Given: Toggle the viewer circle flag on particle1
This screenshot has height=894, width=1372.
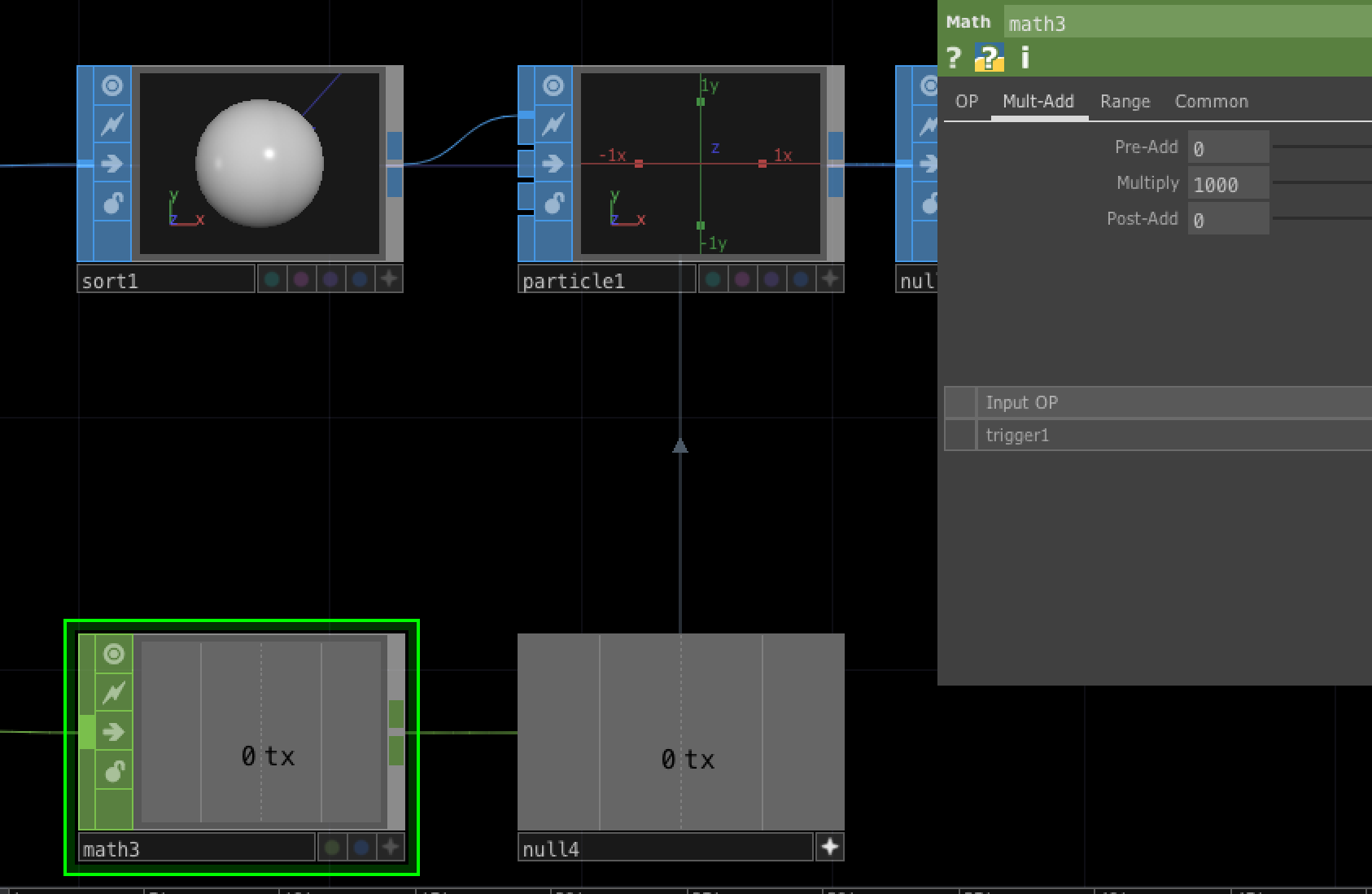Looking at the screenshot, I should click(x=553, y=85).
